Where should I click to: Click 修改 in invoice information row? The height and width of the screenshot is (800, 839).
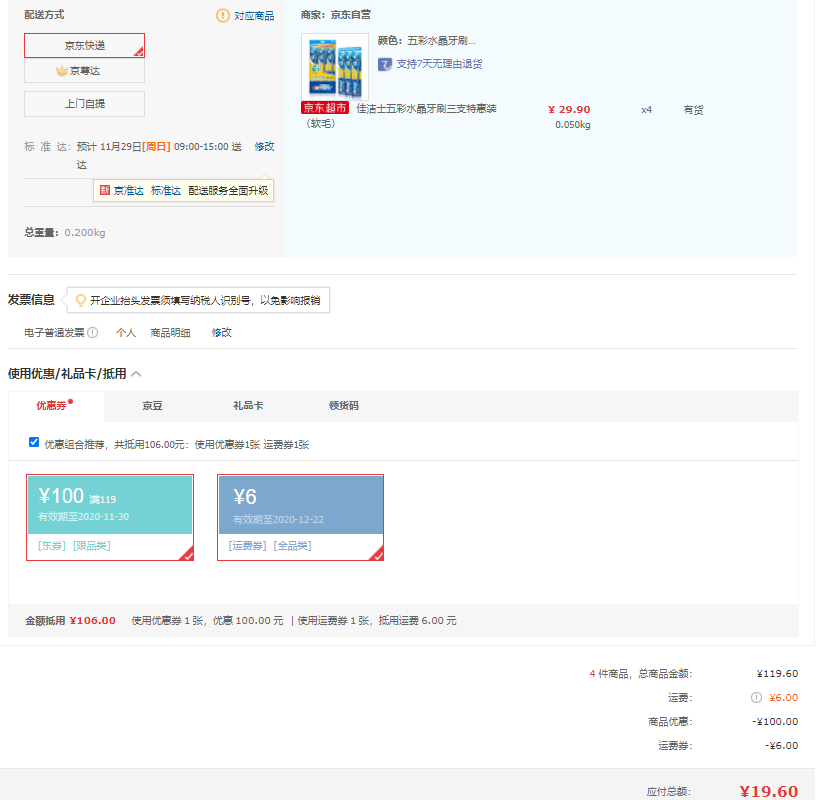(x=222, y=332)
